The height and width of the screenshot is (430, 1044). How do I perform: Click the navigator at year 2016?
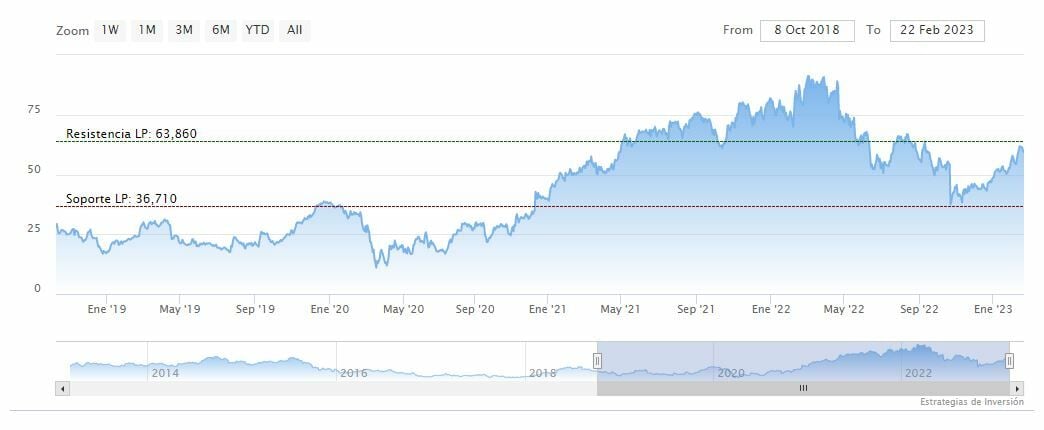click(x=353, y=372)
